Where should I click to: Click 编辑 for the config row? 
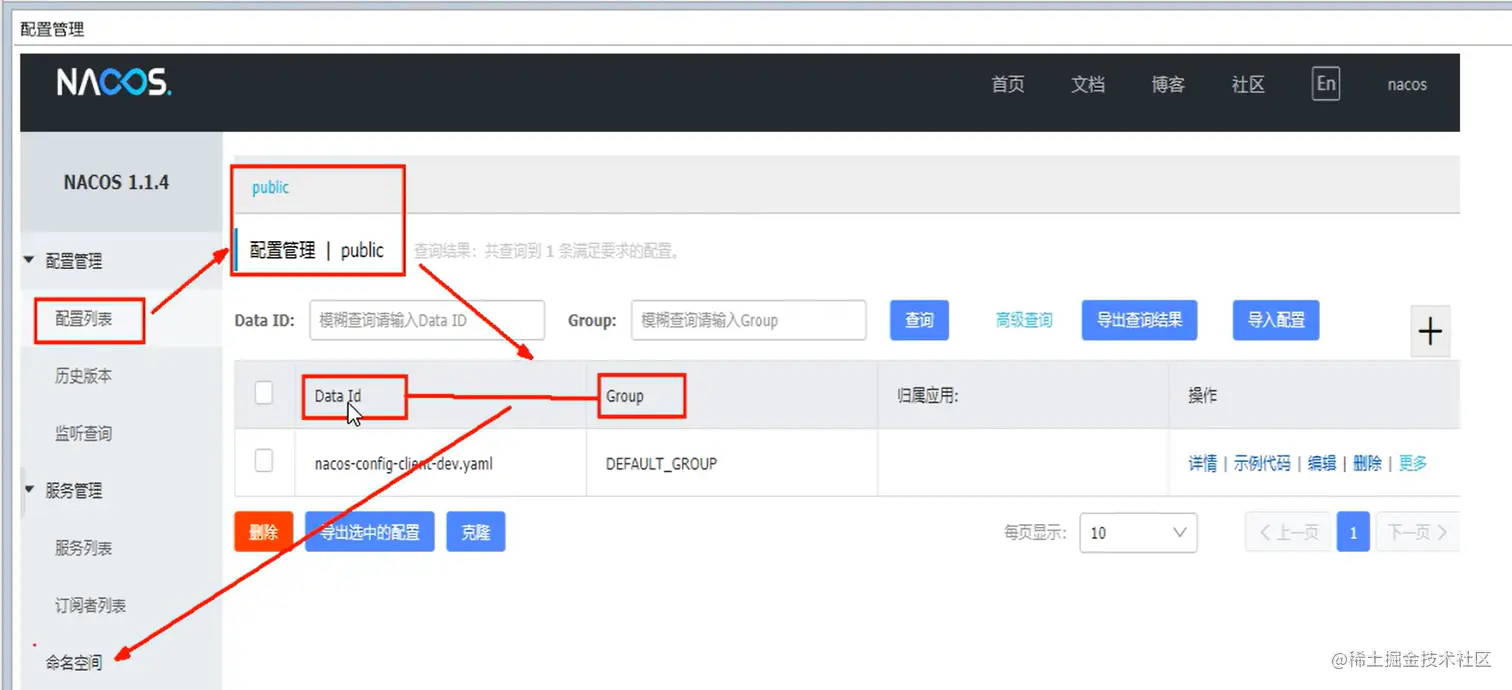[x=1322, y=463]
